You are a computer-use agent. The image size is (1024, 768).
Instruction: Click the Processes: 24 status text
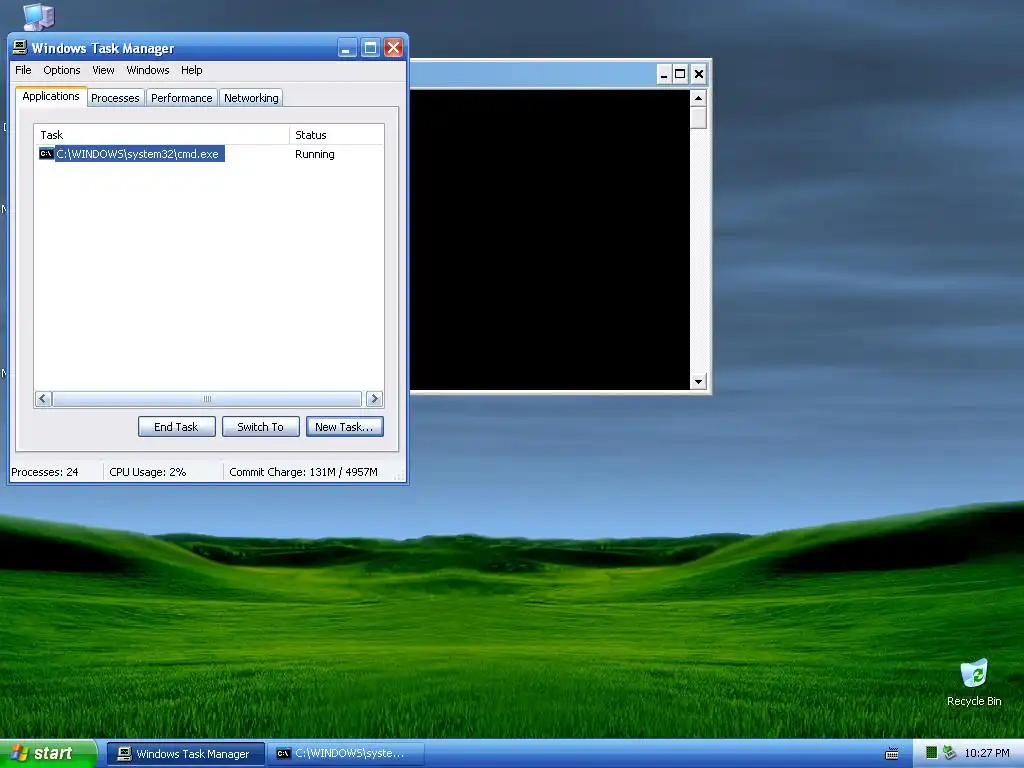44,472
